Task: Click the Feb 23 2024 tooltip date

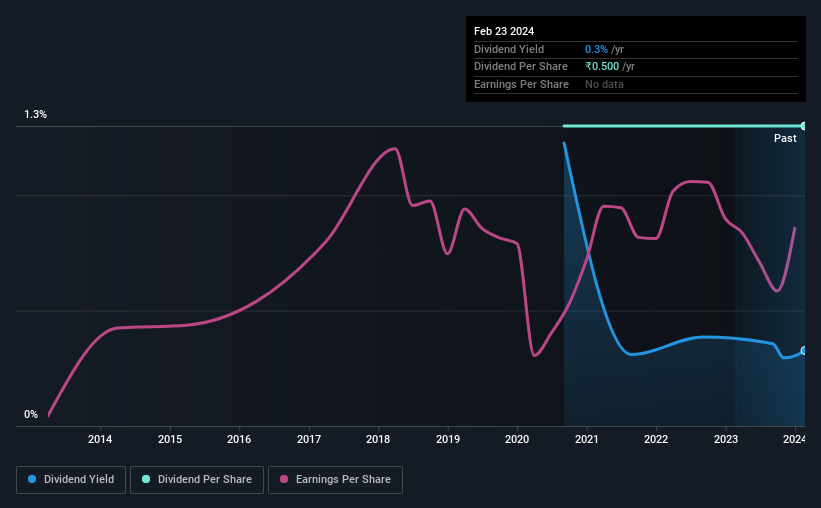Action: (504, 31)
